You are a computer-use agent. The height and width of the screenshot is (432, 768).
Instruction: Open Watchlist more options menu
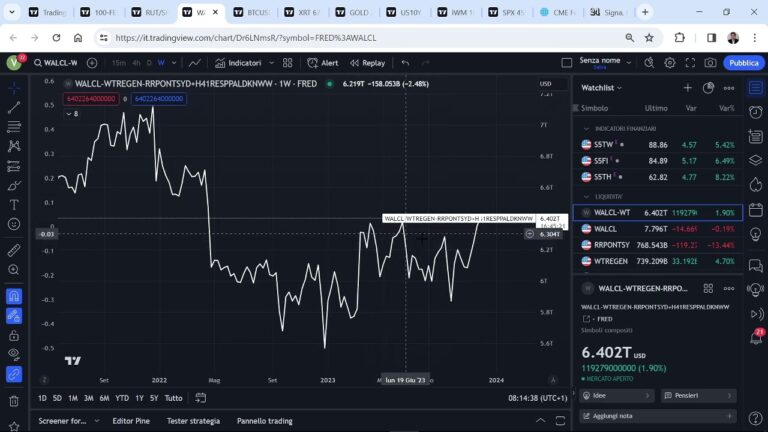(729, 88)
